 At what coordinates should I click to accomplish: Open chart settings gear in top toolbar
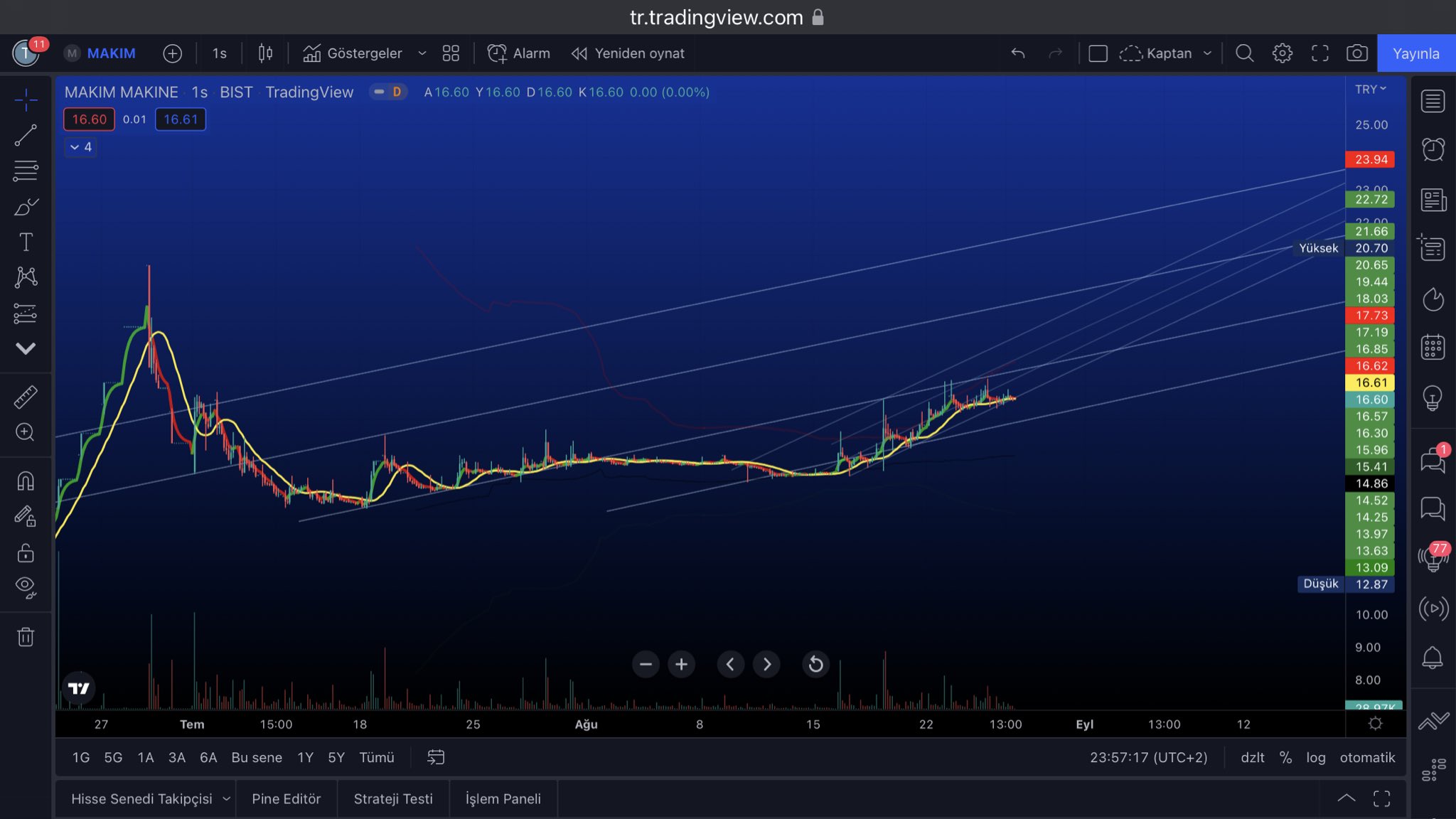[x=1283, y=53]
